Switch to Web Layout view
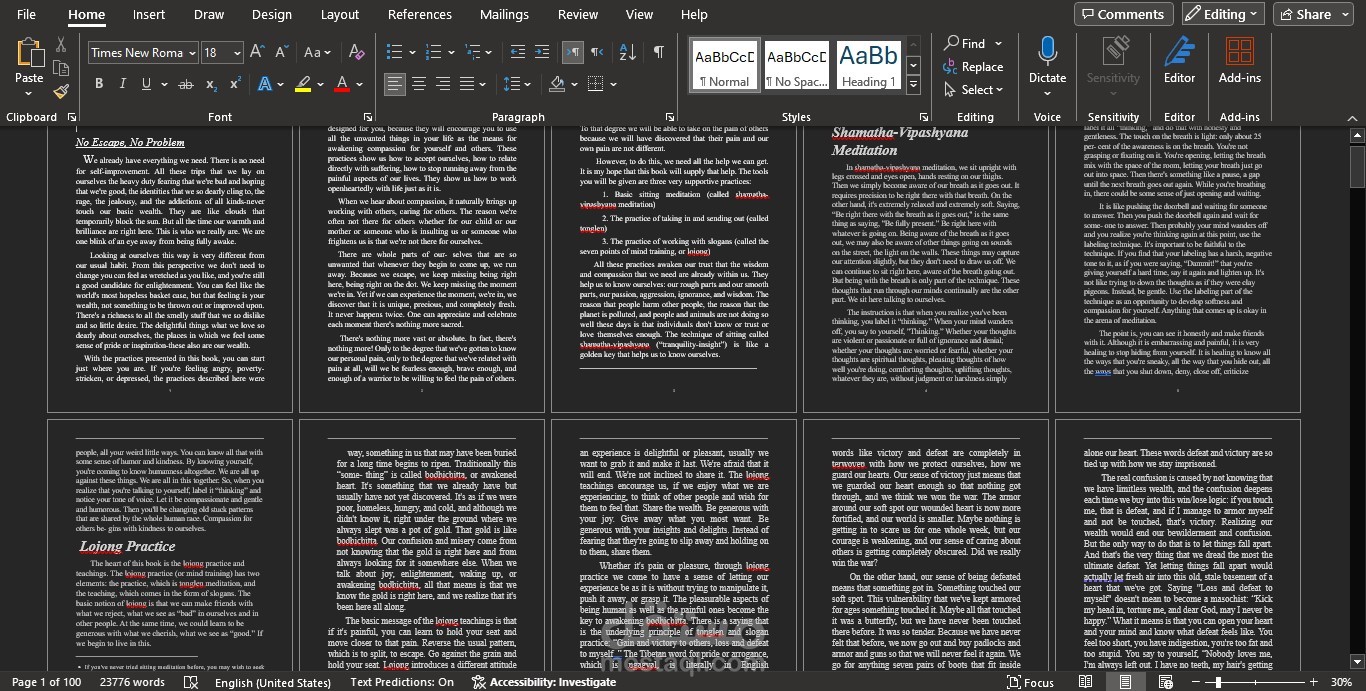 pos(1165,682)
